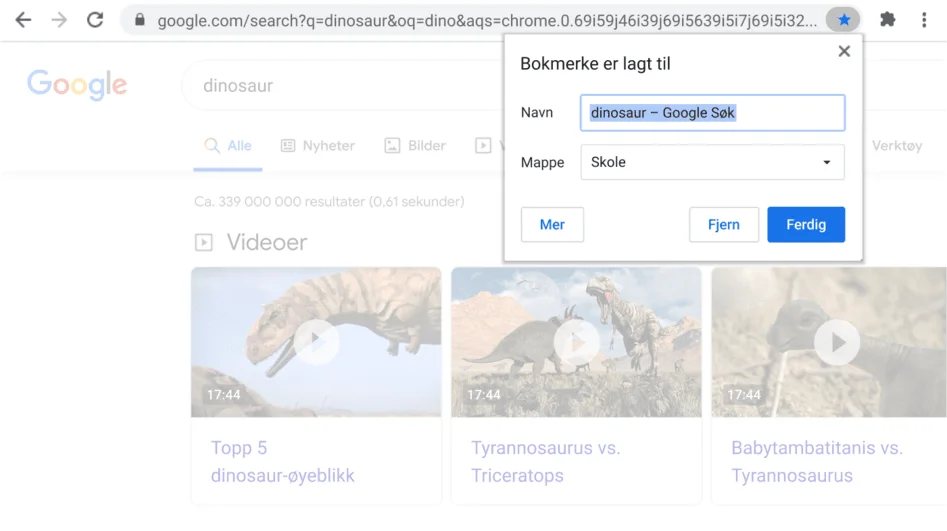Screen dimensions: 947x531
Task: Close the bookmark added dialog
Action: point(844,51)
